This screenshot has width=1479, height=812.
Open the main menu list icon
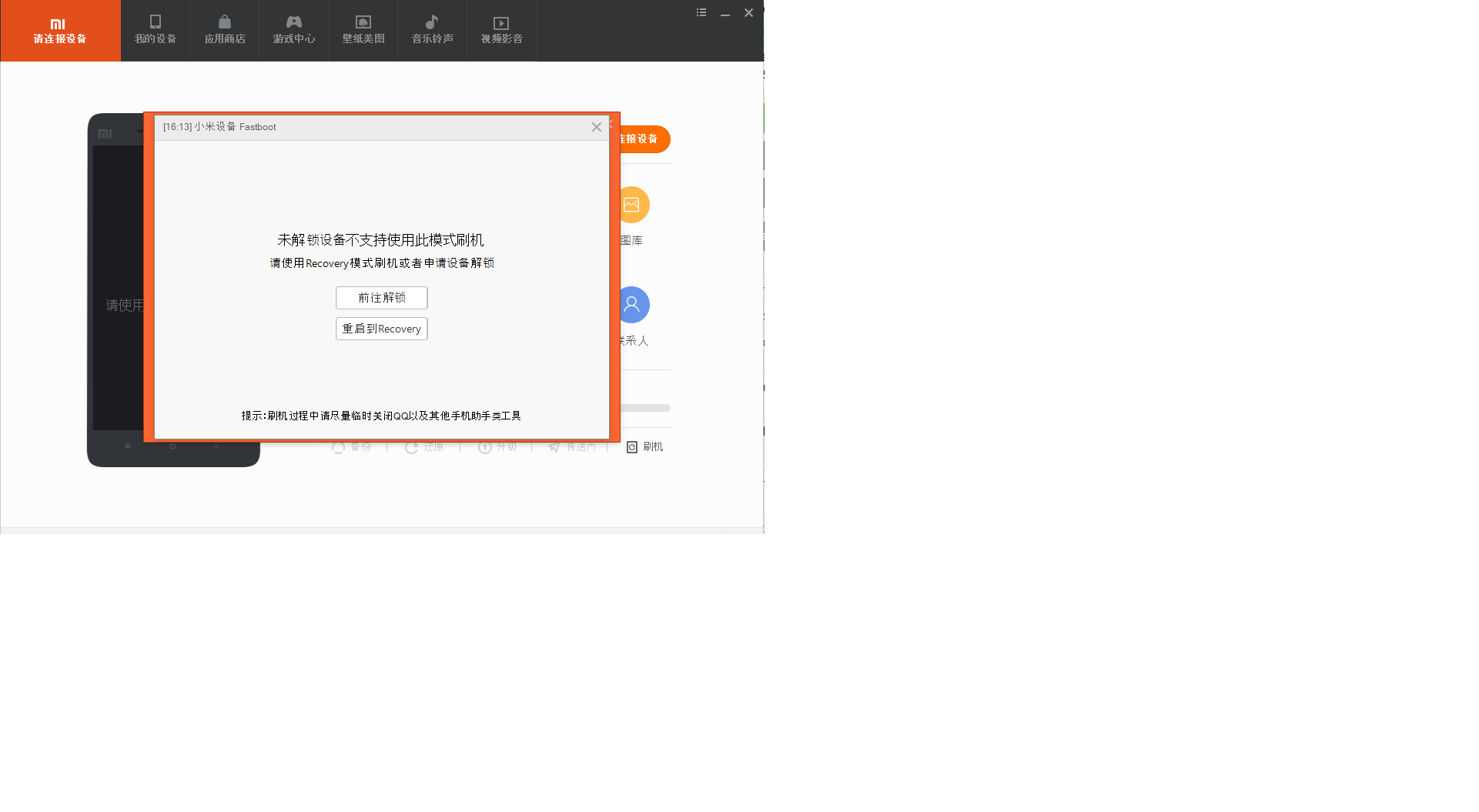click(x=701, y=12)
